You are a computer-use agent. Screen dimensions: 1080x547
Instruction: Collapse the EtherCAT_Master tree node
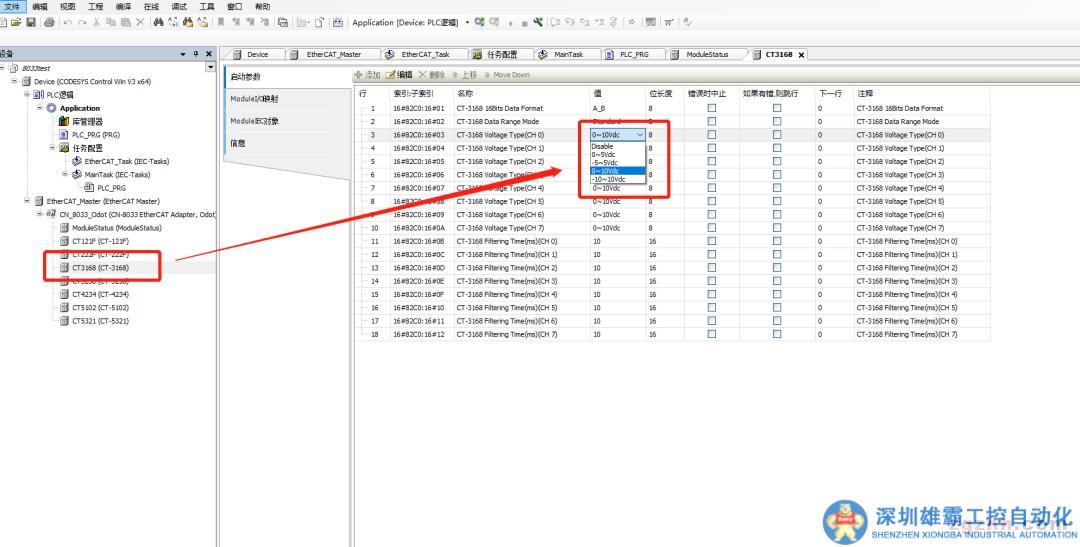click(x=26, y=201)
